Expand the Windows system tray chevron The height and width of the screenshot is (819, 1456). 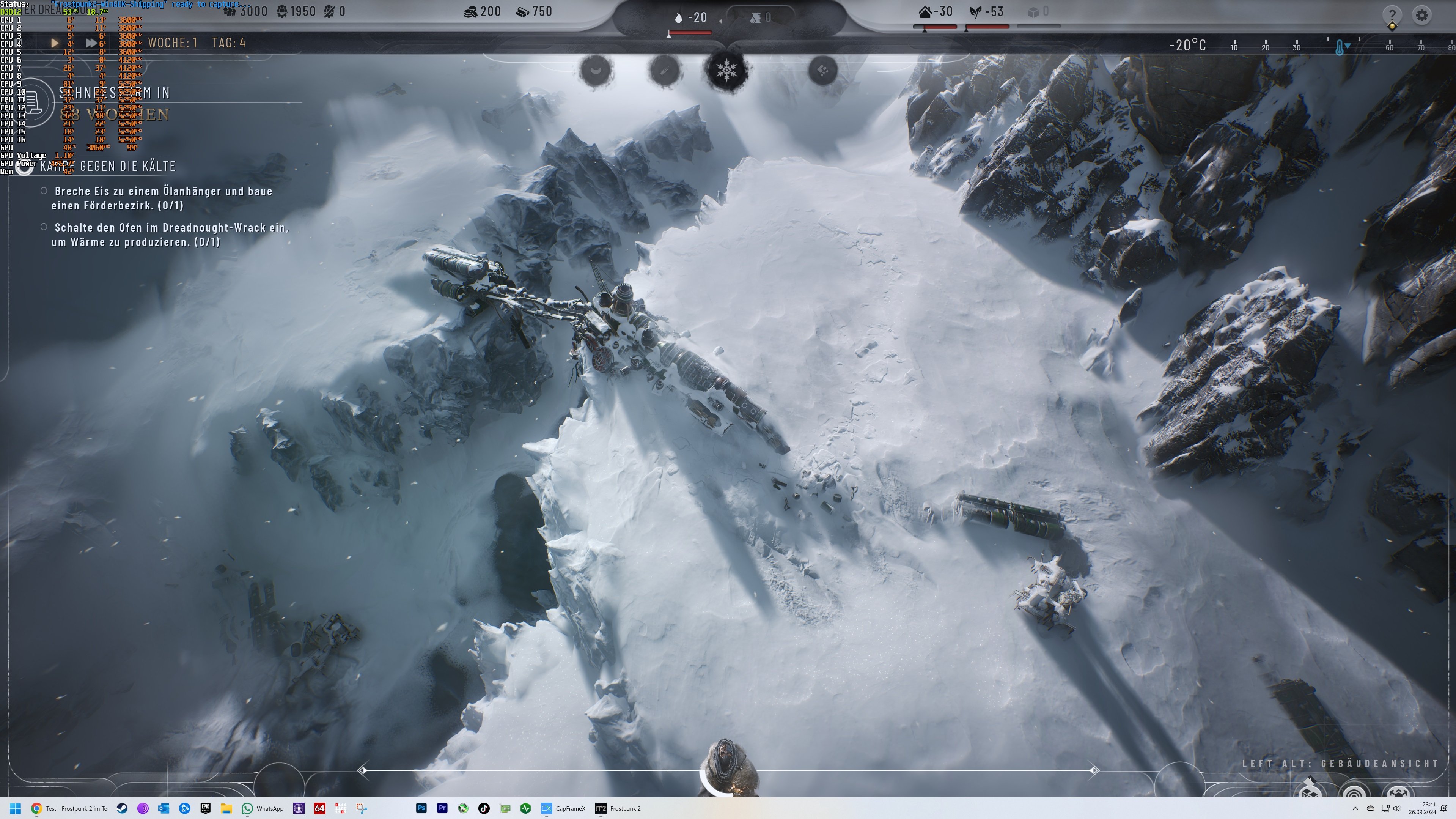[x=1355, y=808]
